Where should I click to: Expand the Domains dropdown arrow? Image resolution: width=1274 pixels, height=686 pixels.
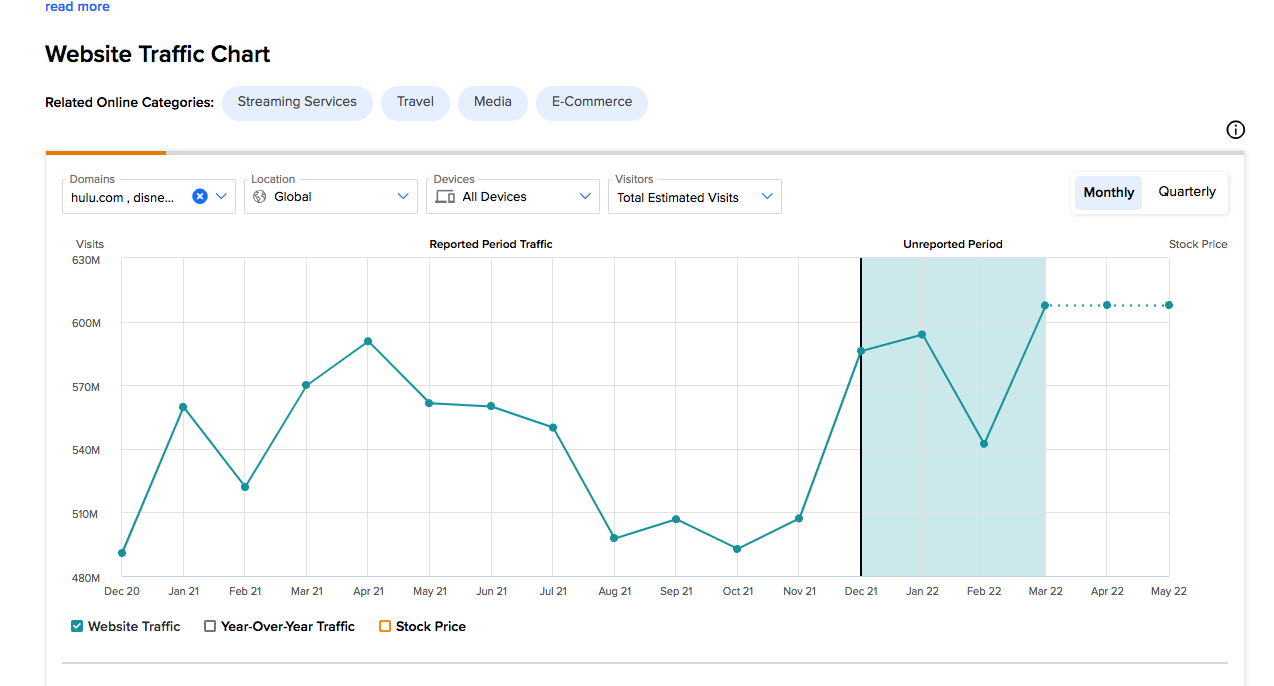click(x=222, y=197)
